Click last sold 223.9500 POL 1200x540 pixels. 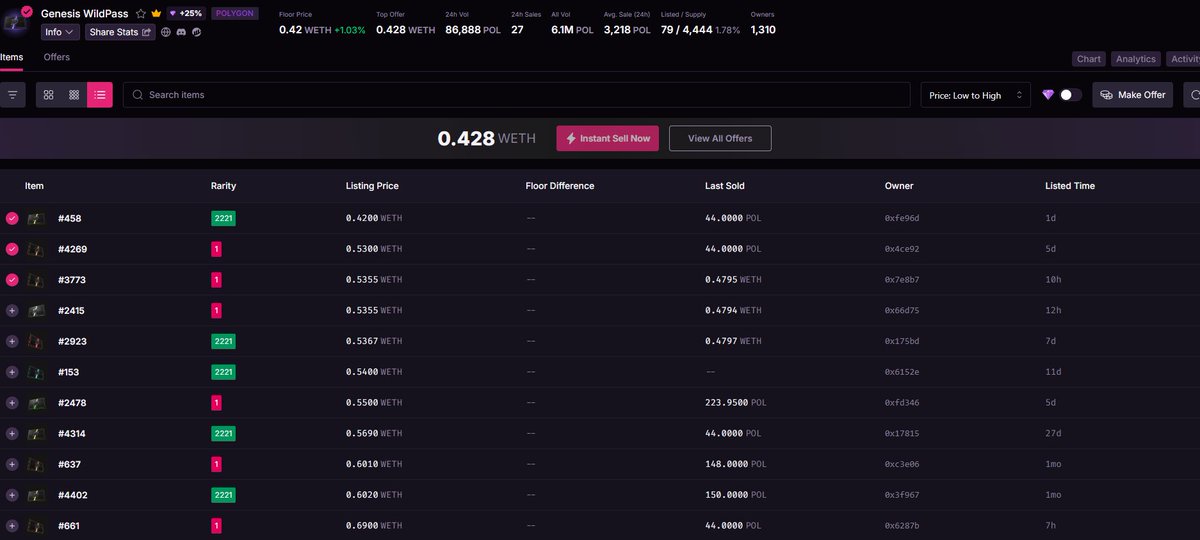click(736, 403)
